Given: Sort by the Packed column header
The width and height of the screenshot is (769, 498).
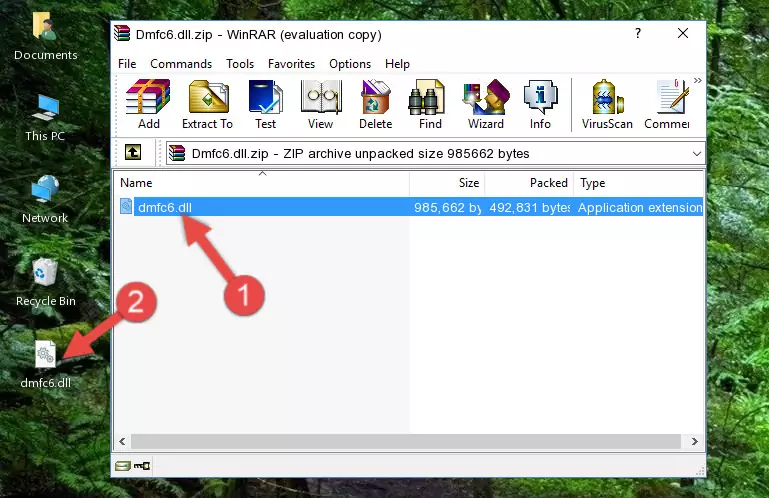Looking at the screenshot, I should click(x=529, y=183).
